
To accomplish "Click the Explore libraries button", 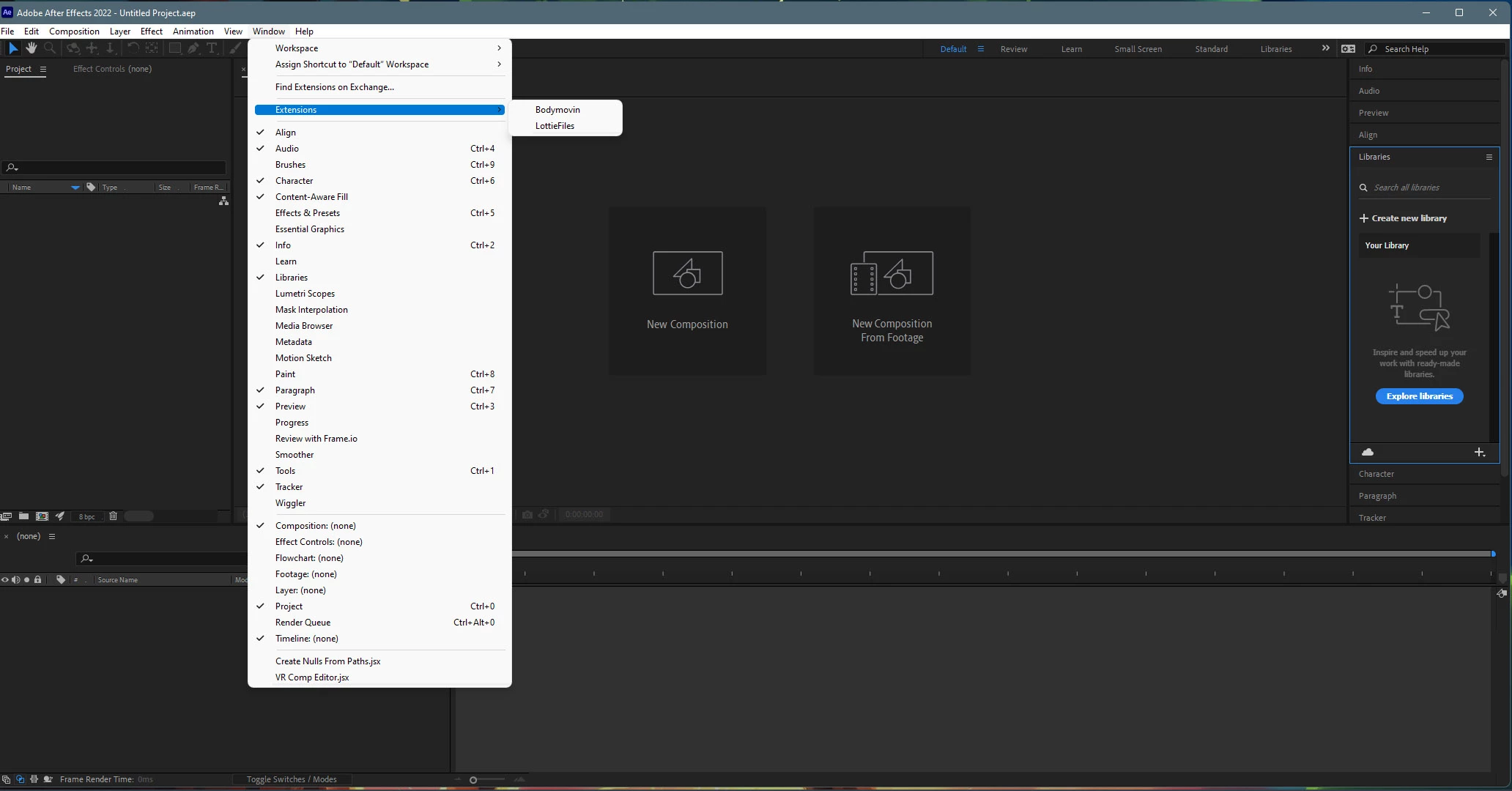I will (x=1419, y=396).
